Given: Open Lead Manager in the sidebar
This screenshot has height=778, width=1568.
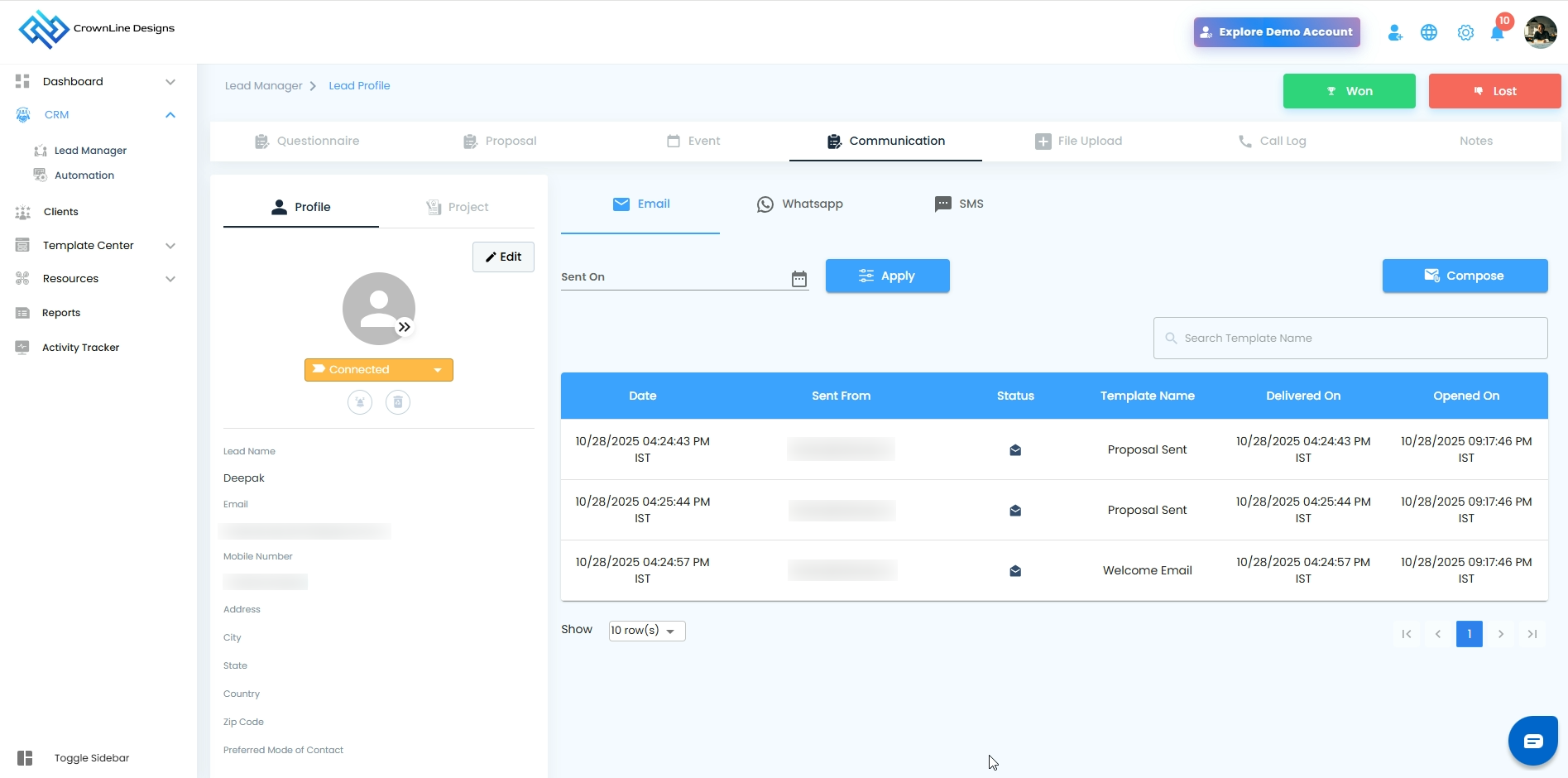Looking at the screenshot, I should click(90, 151).
